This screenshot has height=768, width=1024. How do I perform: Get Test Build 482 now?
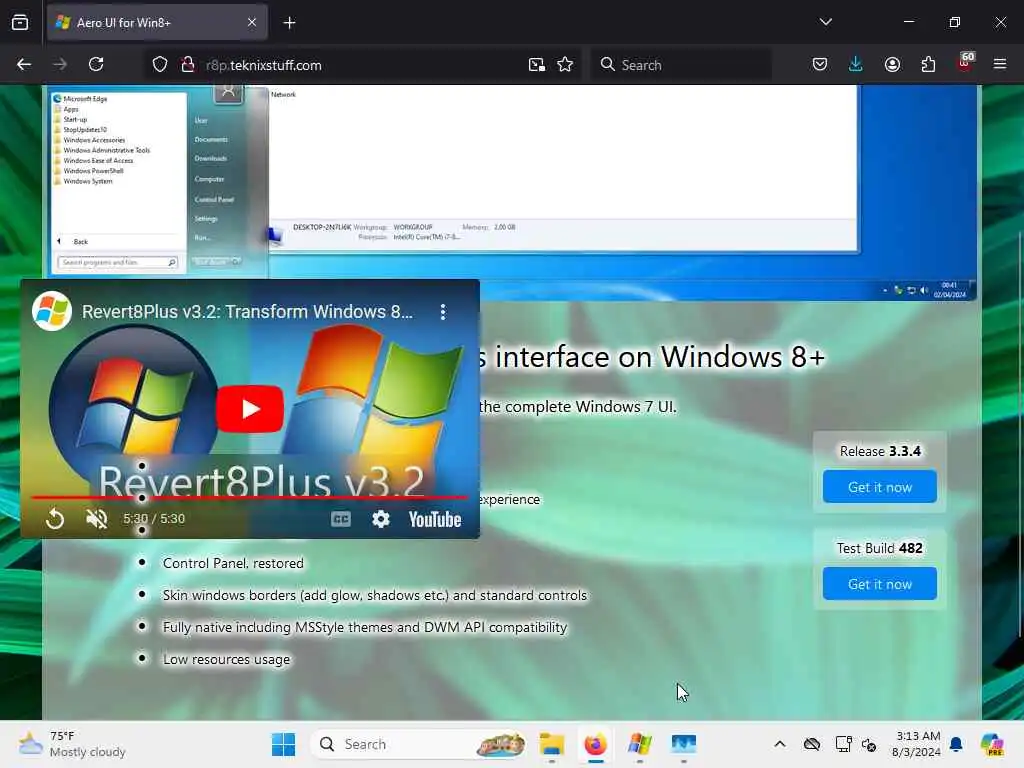880,584
